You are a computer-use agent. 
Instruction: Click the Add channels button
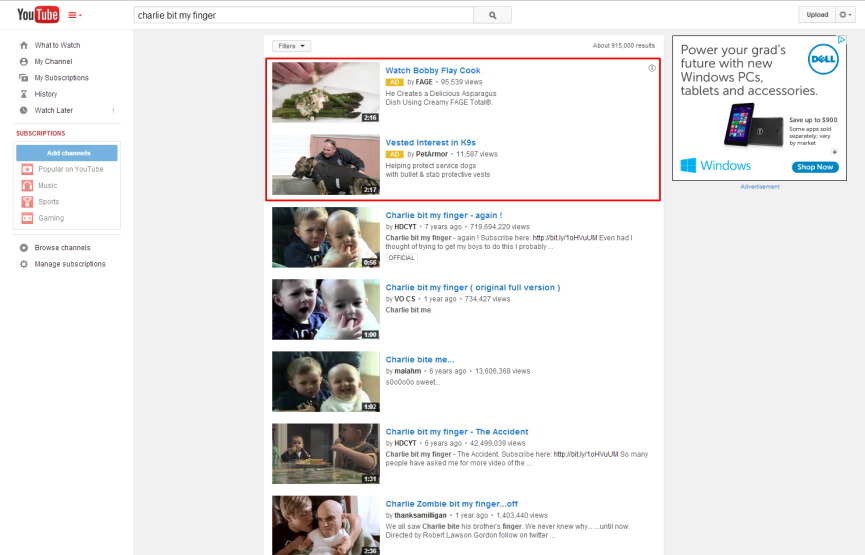coord(67,153)
